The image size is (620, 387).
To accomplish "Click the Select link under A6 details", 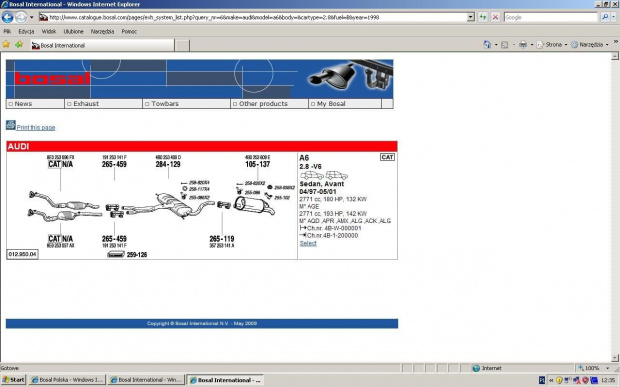I will tap(308, 243).
